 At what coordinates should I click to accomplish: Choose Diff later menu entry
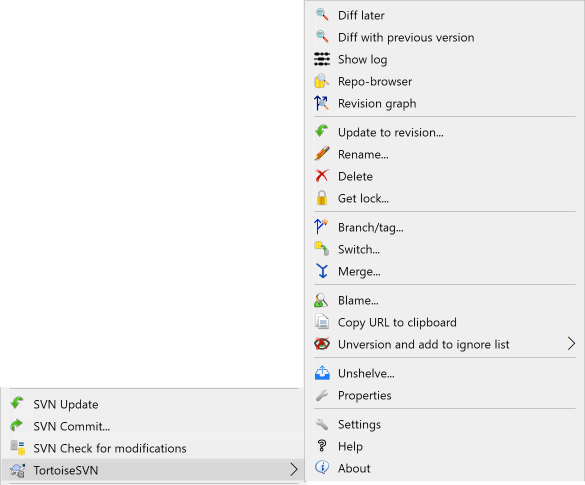(445, 15)
